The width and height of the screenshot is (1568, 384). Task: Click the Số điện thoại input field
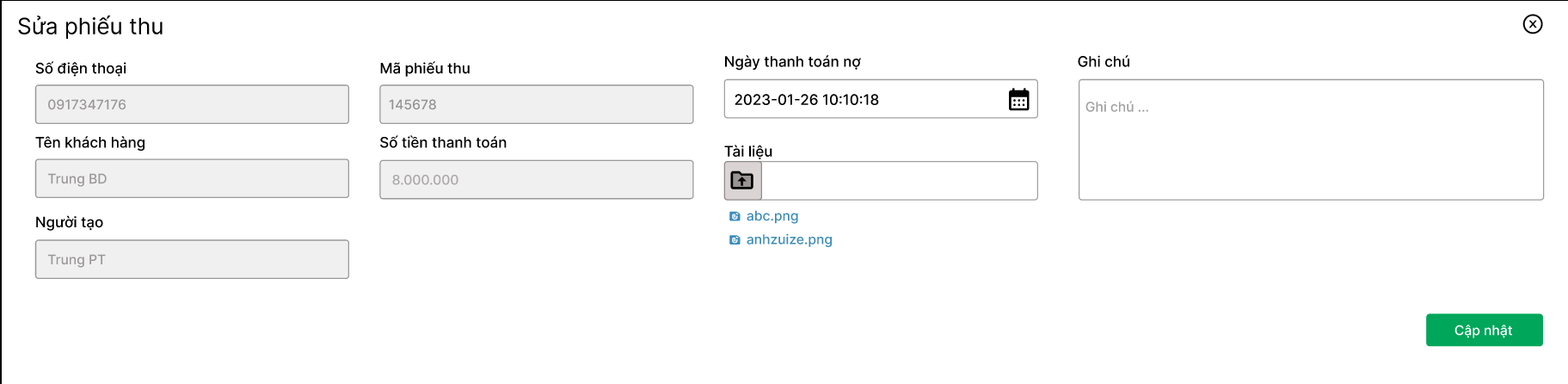192,104
